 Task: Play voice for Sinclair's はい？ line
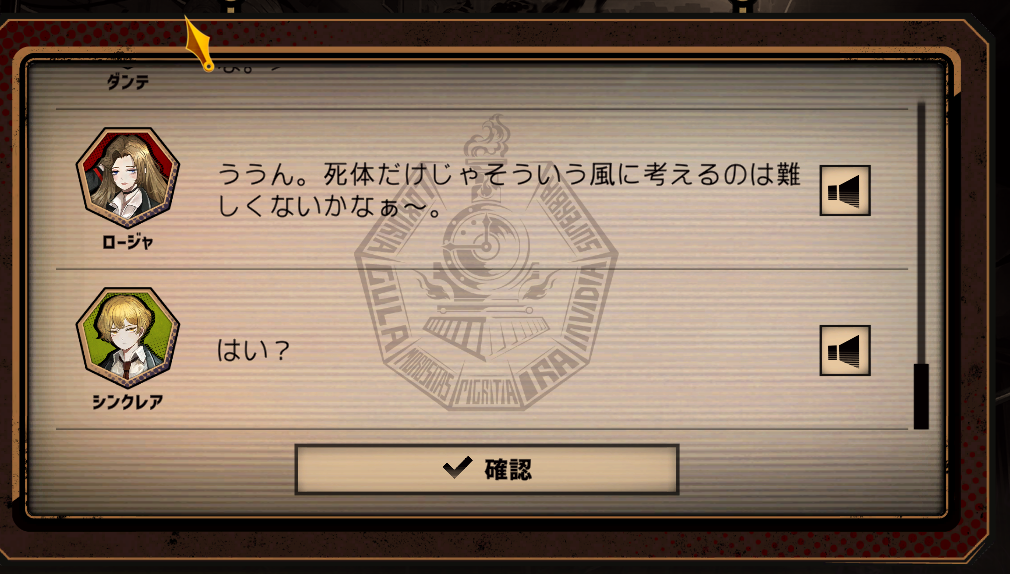click(x=845, y=350)
